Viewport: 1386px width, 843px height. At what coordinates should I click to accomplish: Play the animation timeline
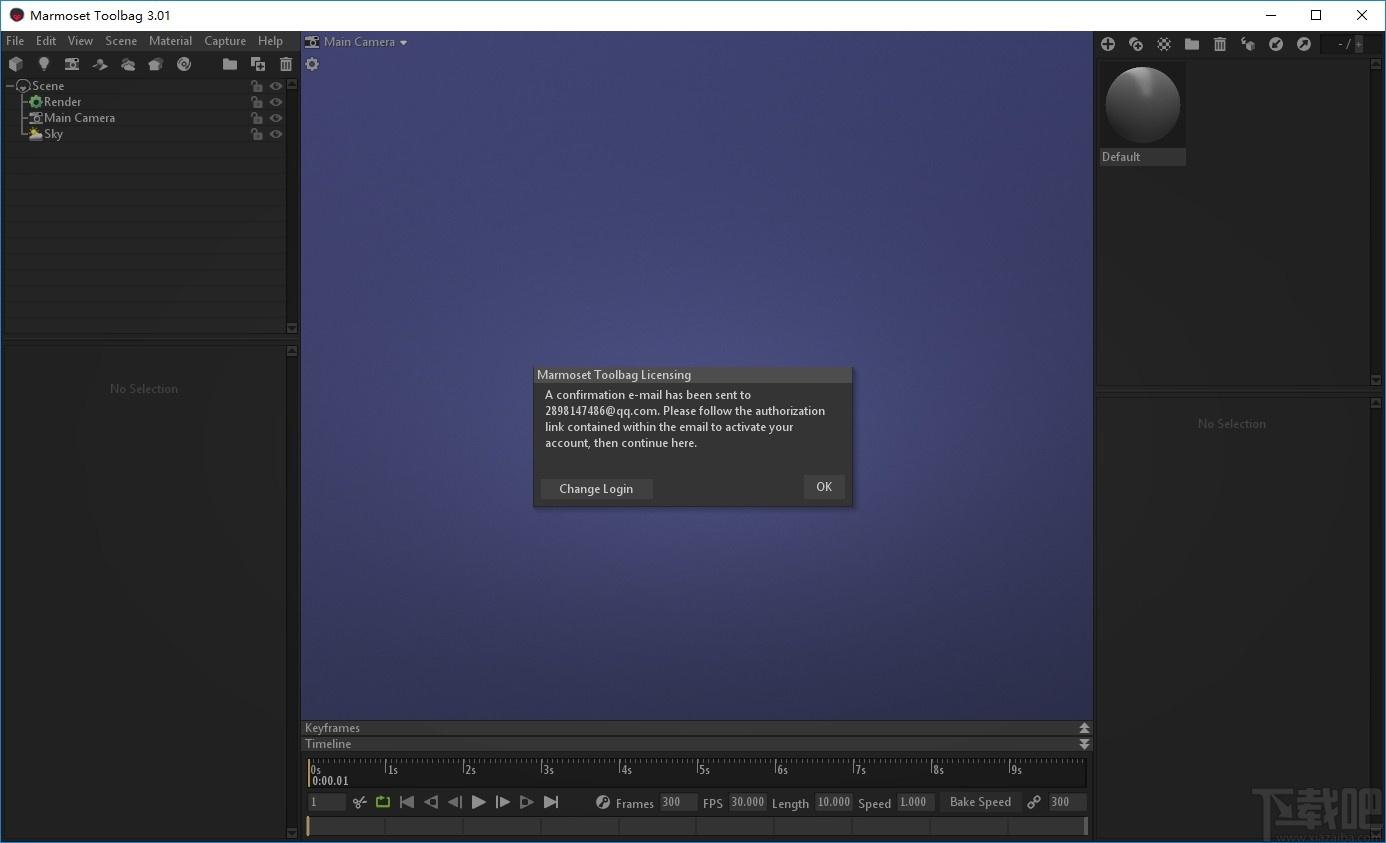[479, 802]
